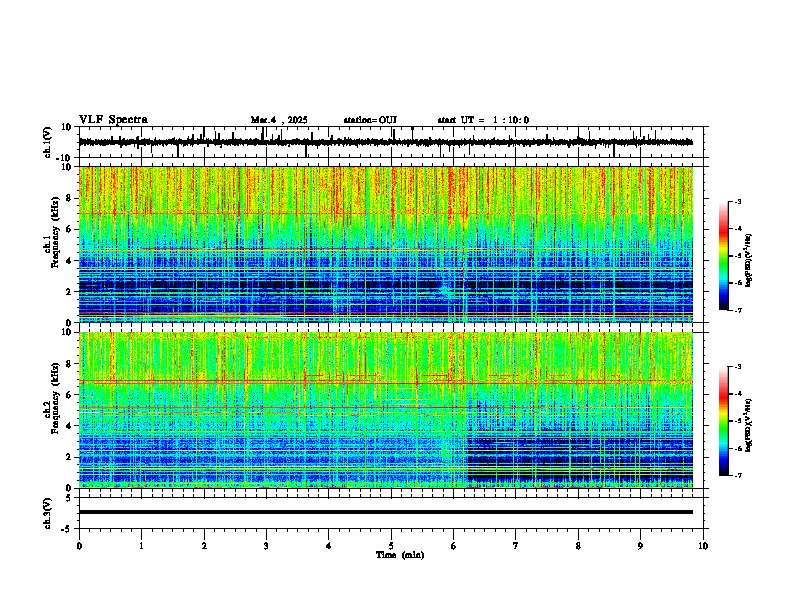
Task: Click the "4" kHz tick on ch.2 frequency axis
Action: 70,426
